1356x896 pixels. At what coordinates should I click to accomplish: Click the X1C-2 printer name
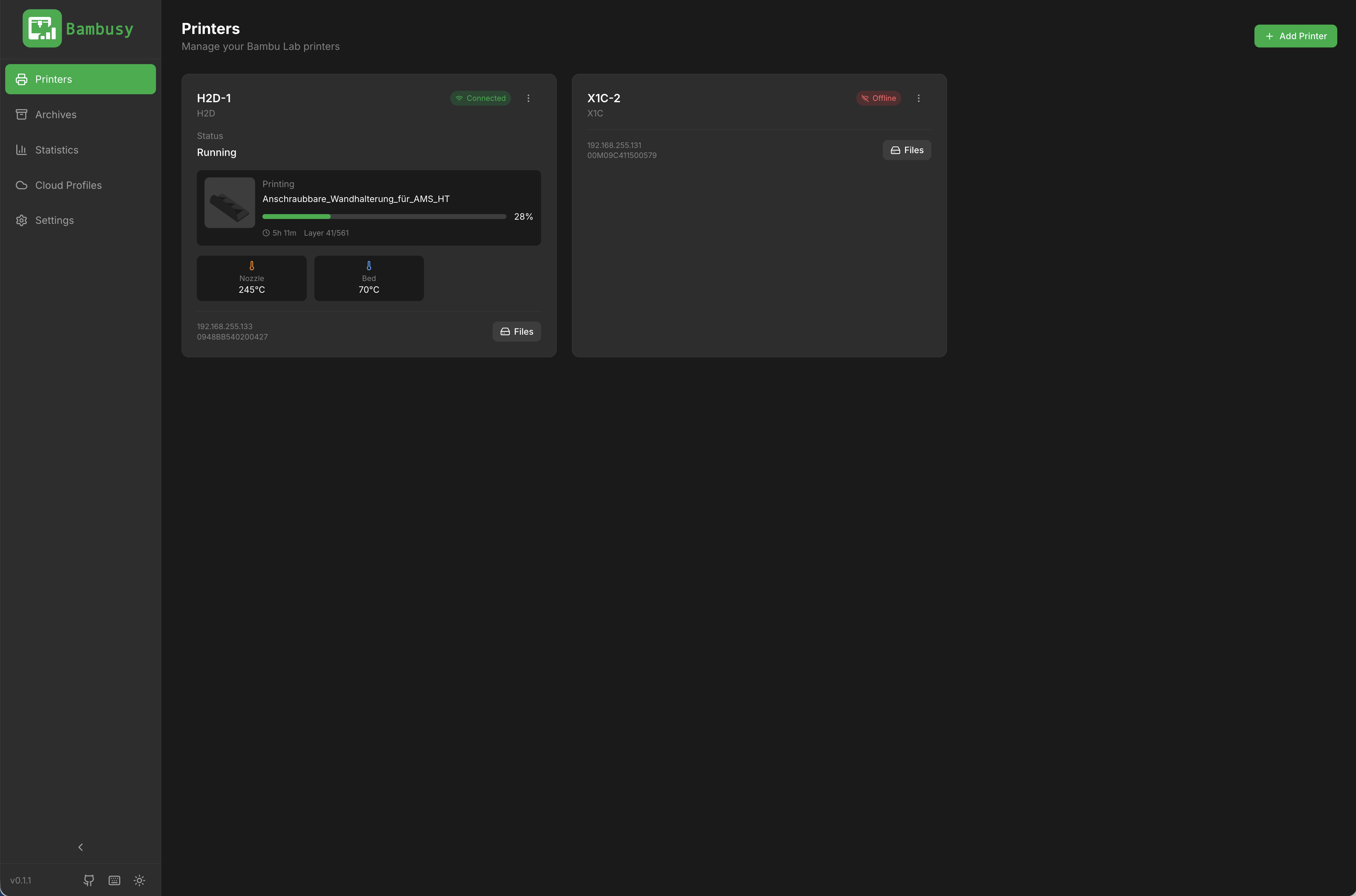point(604,98)
